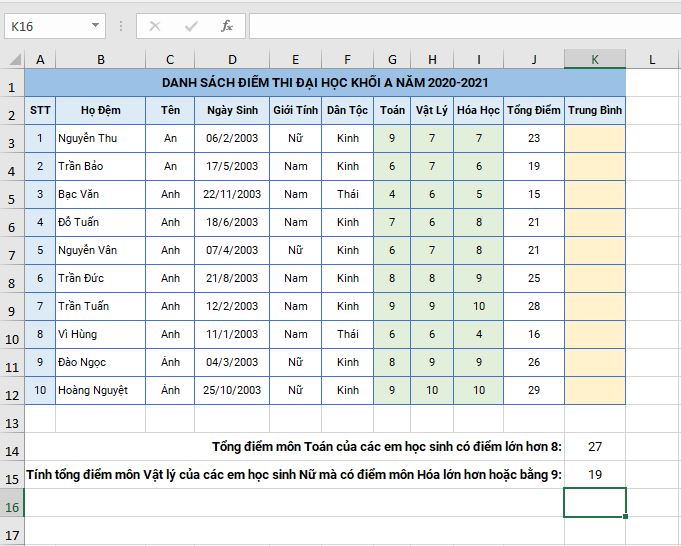The image size is (681, 546).
Task: Click birth date cell '25/10/2003'
Action: tap(232, 390)
